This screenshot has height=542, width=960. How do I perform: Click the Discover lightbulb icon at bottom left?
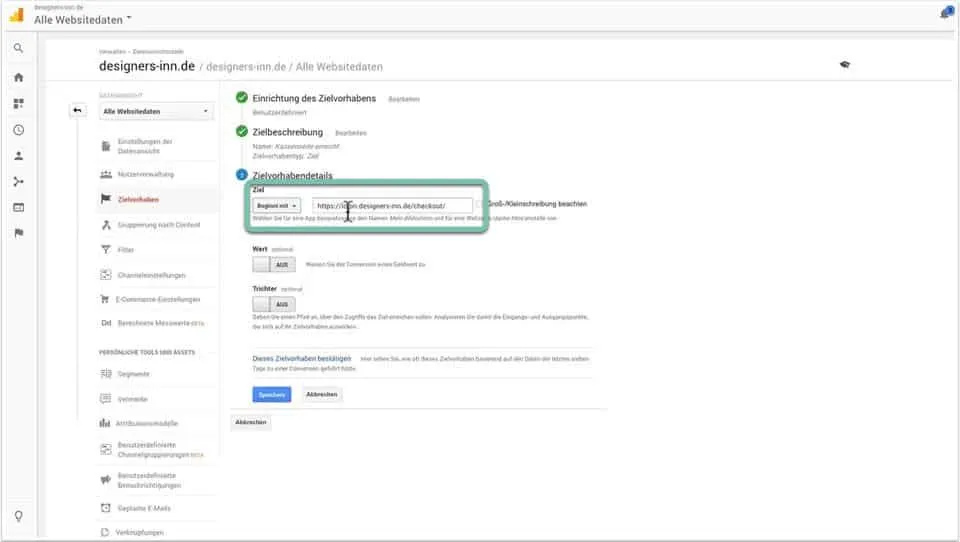[x=18, y=516]
